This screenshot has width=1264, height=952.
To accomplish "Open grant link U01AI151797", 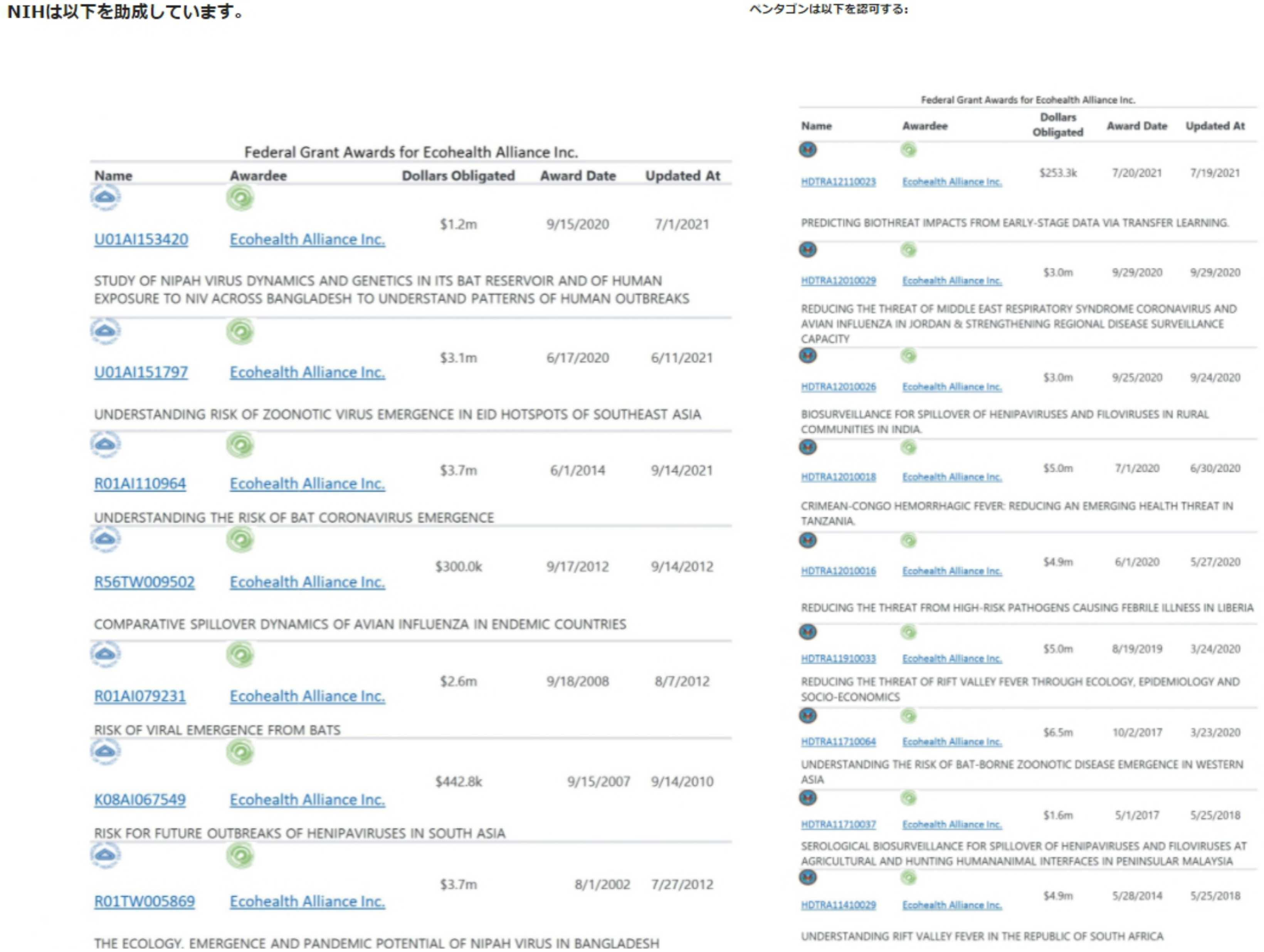I will click(141, 373).
